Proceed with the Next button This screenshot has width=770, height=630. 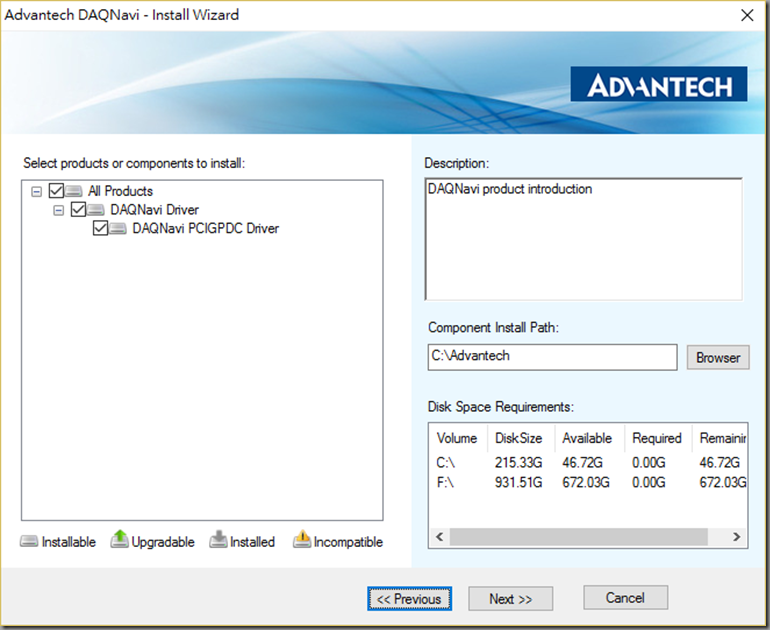pyautogui.click(x=510, y=599)
